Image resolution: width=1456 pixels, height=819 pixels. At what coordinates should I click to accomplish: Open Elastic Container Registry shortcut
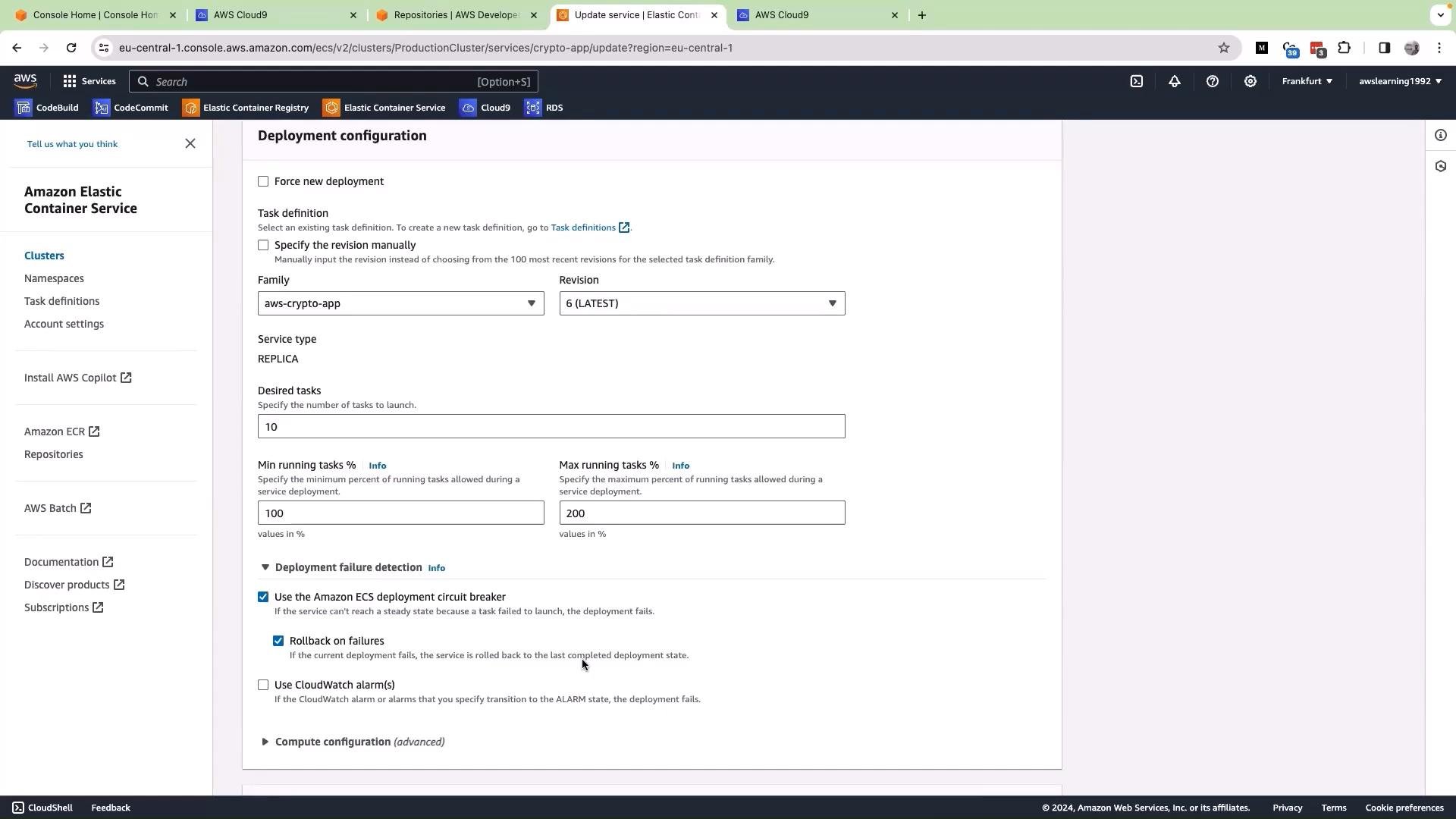(246, 108)
